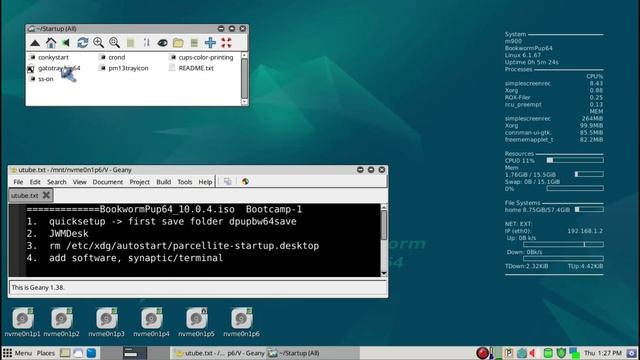
Task: Click Geany editor scroll-up arrow
Action: click(384, 207)
